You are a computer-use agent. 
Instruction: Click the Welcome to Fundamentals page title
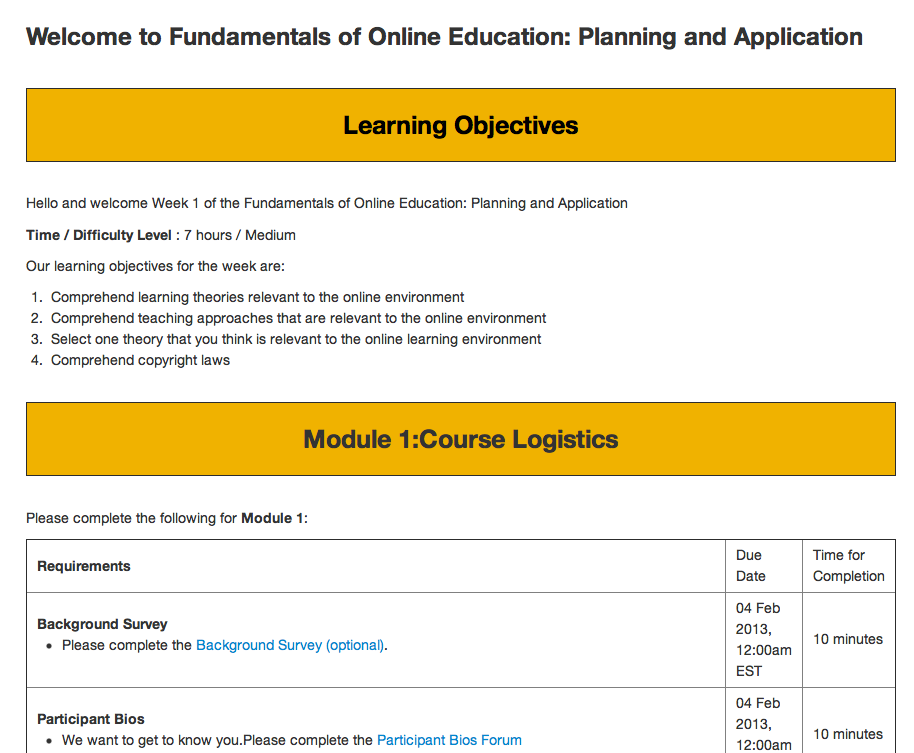[x=444, y=37]
